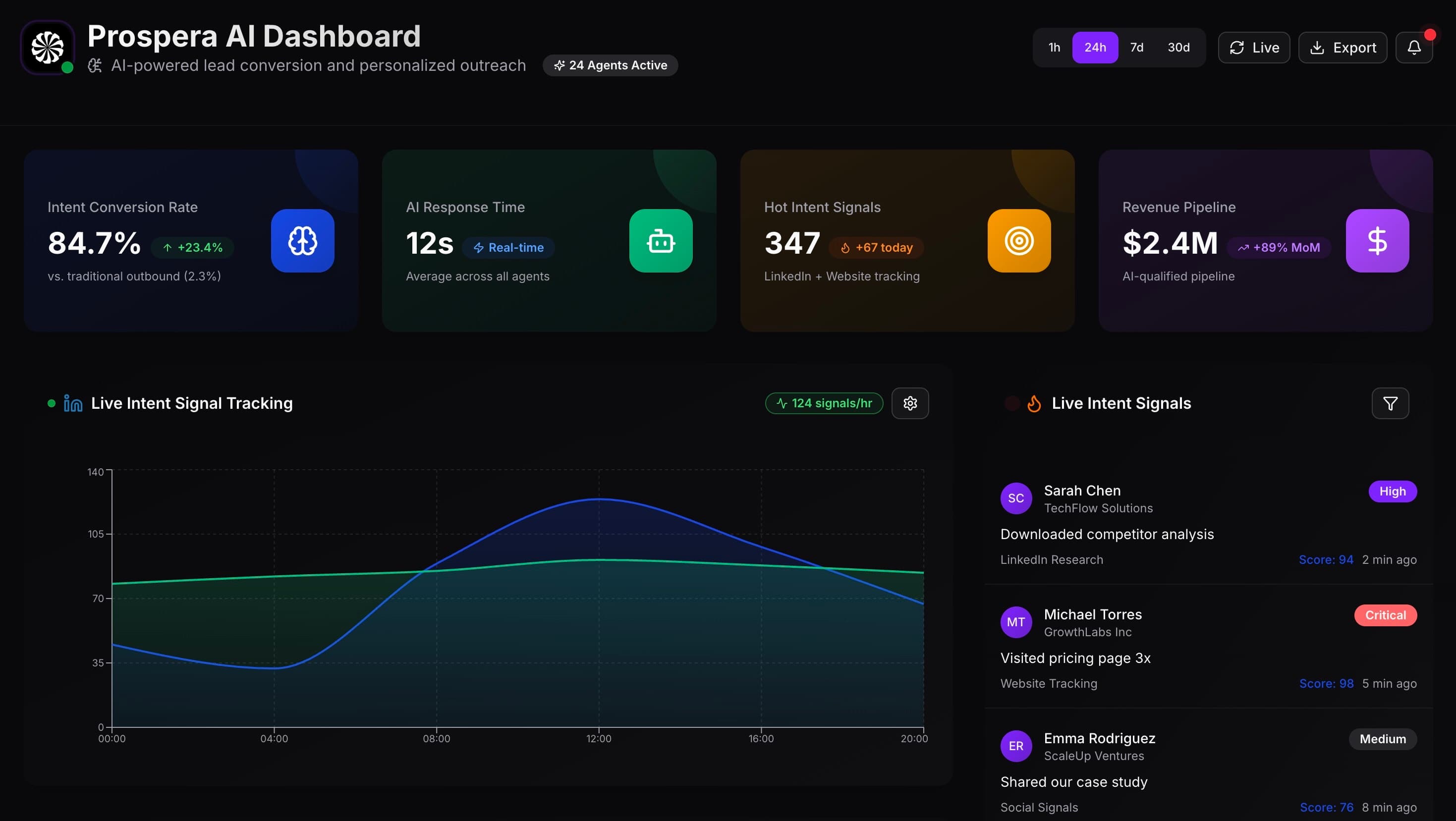This screenshot has height=821, width=1456.
Task: Click the Export button
Action: [1343, 48]
